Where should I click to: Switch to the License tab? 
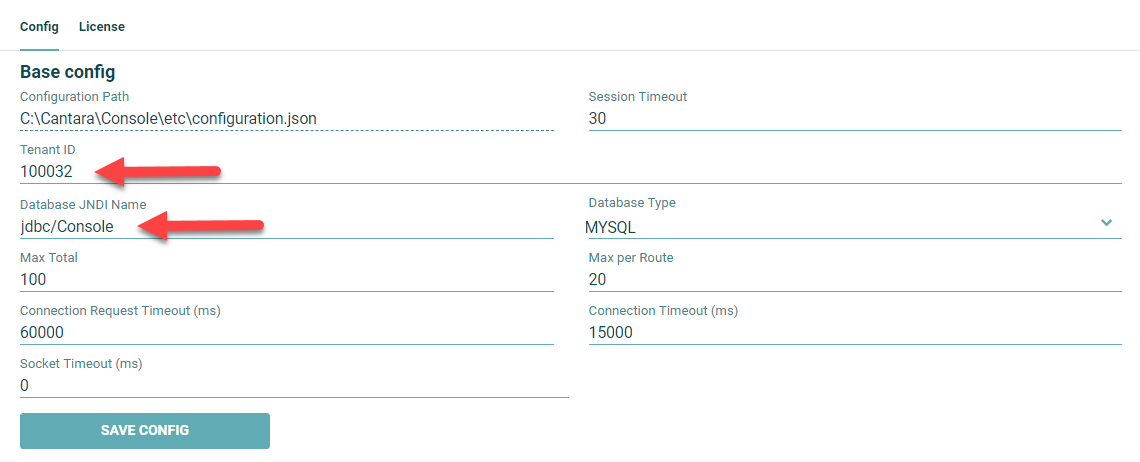click(102, 27)
